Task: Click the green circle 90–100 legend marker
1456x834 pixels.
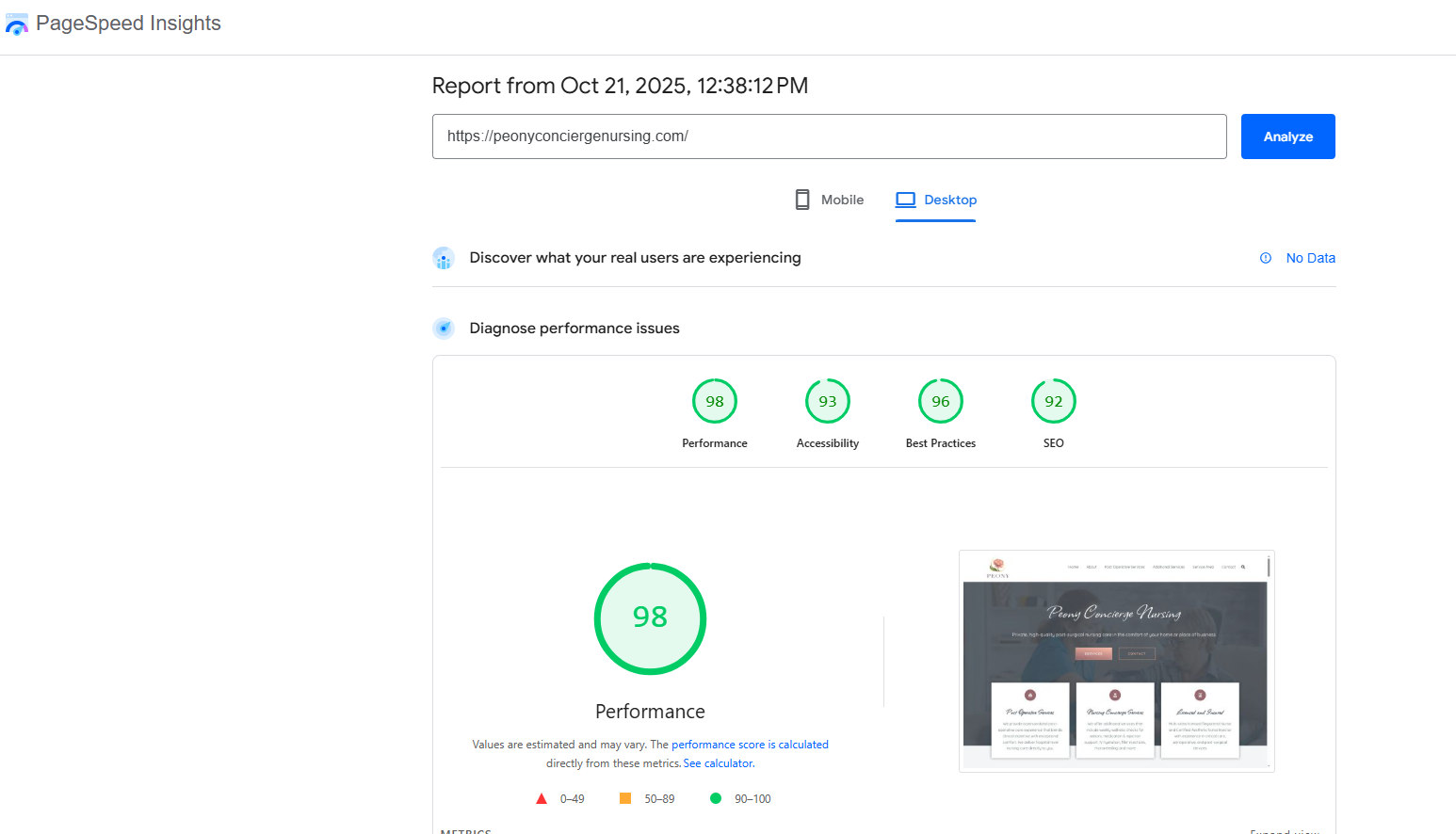Action: click(x=716, y=798)
